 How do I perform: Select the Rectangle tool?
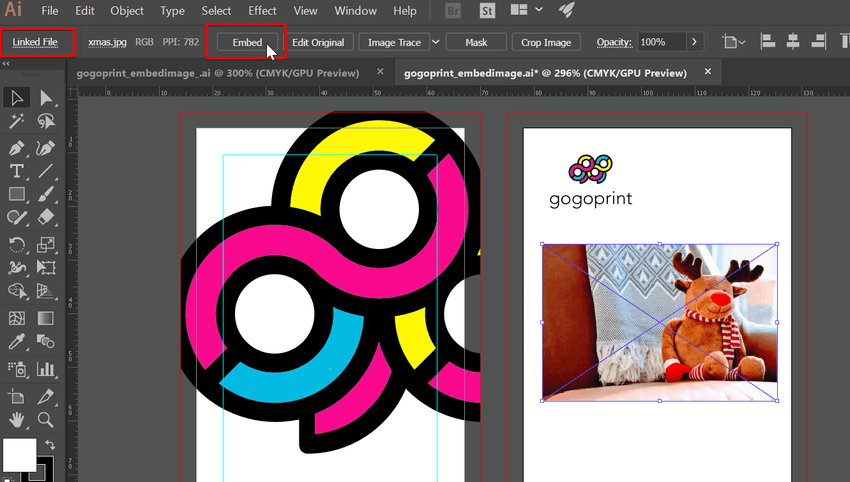17,194
